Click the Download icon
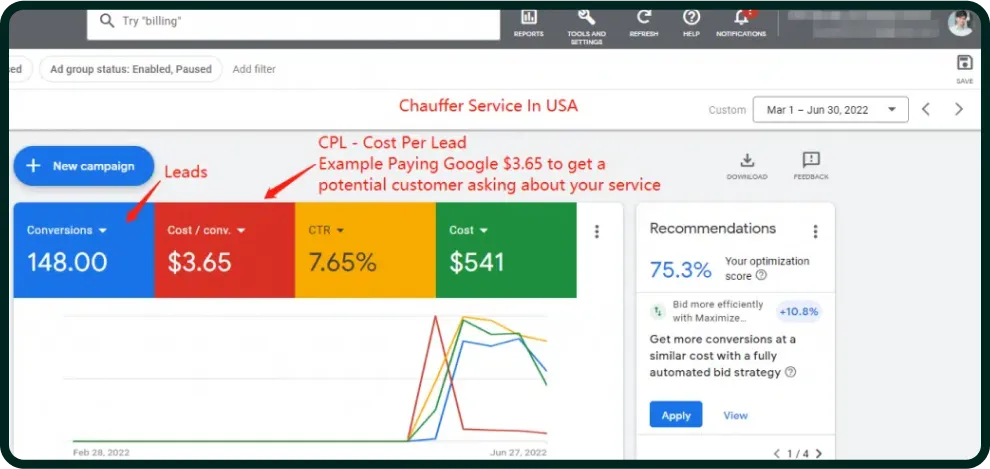The image size is (990, 469). (x=747, y=160)
